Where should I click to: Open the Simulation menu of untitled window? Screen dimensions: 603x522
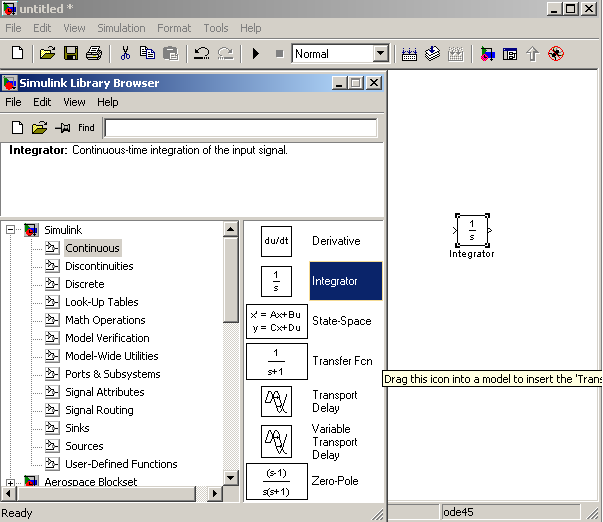[121, 28]
